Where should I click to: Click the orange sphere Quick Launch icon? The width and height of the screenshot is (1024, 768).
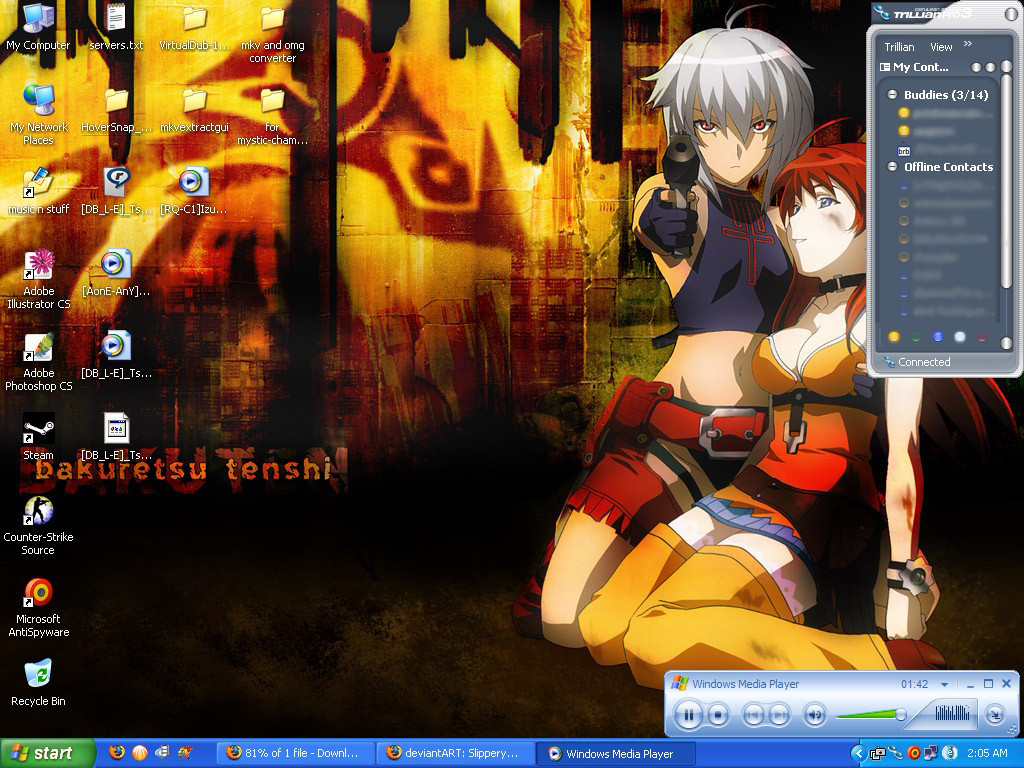(x=140, y=753)
